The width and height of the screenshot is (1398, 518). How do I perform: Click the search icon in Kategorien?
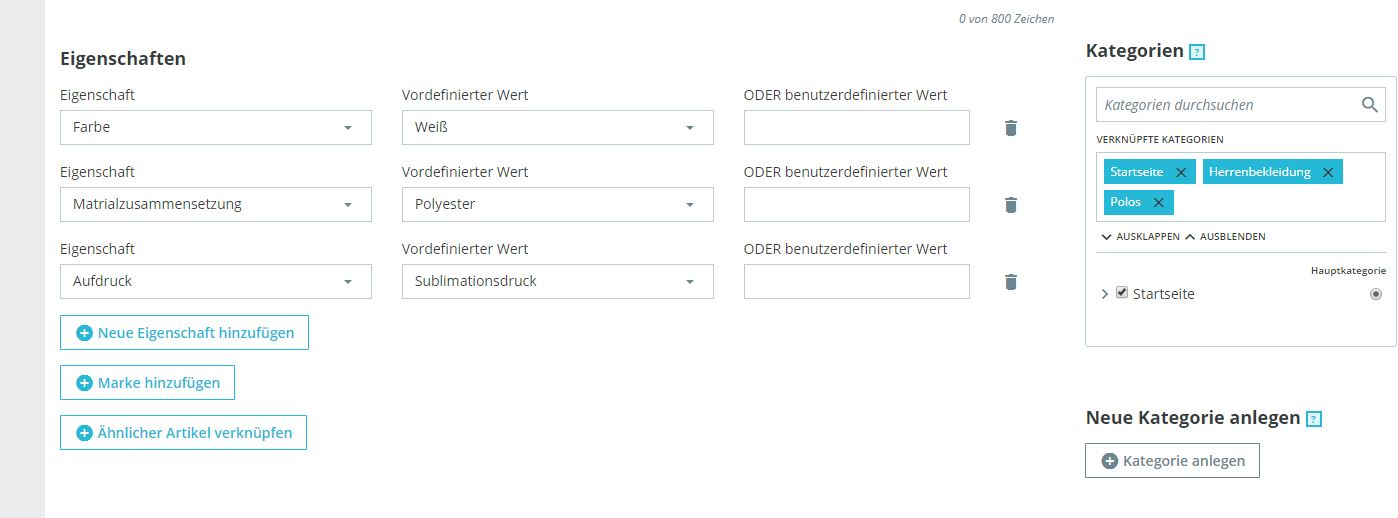(1369, 105)
